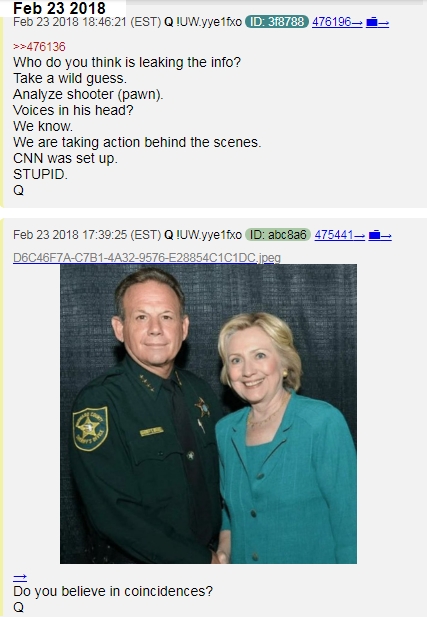Screen dimensions: 427x617
Task: Click the line 'Who do you think is leaking the info?'
Action: 127,62
